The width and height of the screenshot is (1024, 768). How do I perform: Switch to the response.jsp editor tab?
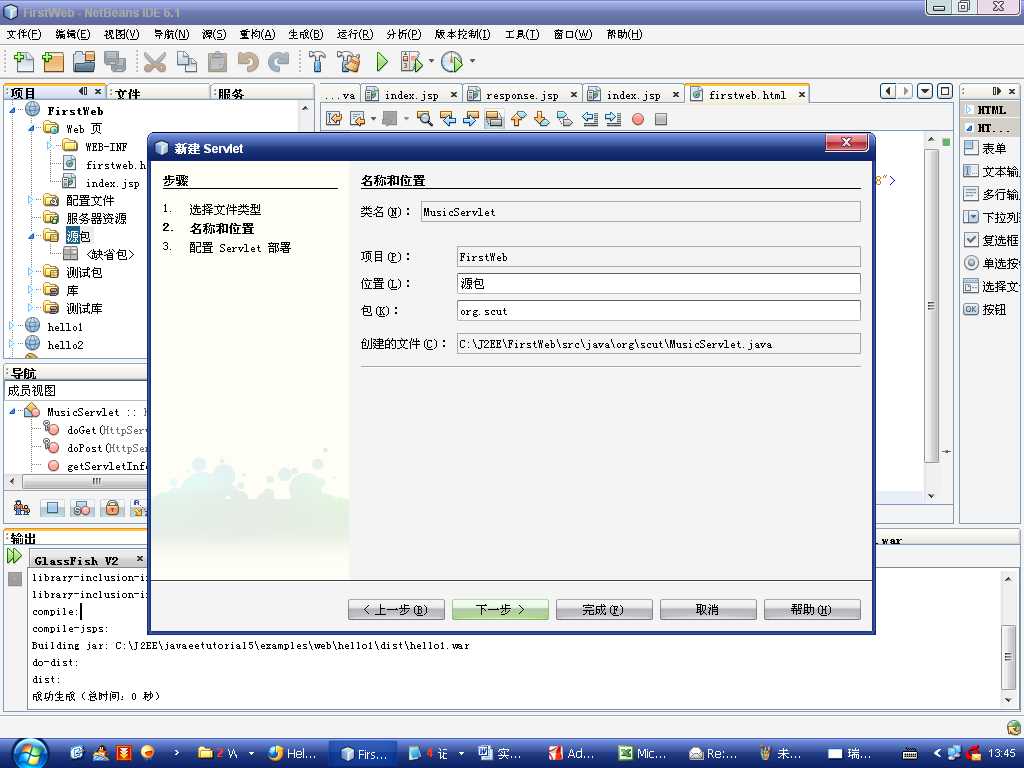click(x=522, y=95)
